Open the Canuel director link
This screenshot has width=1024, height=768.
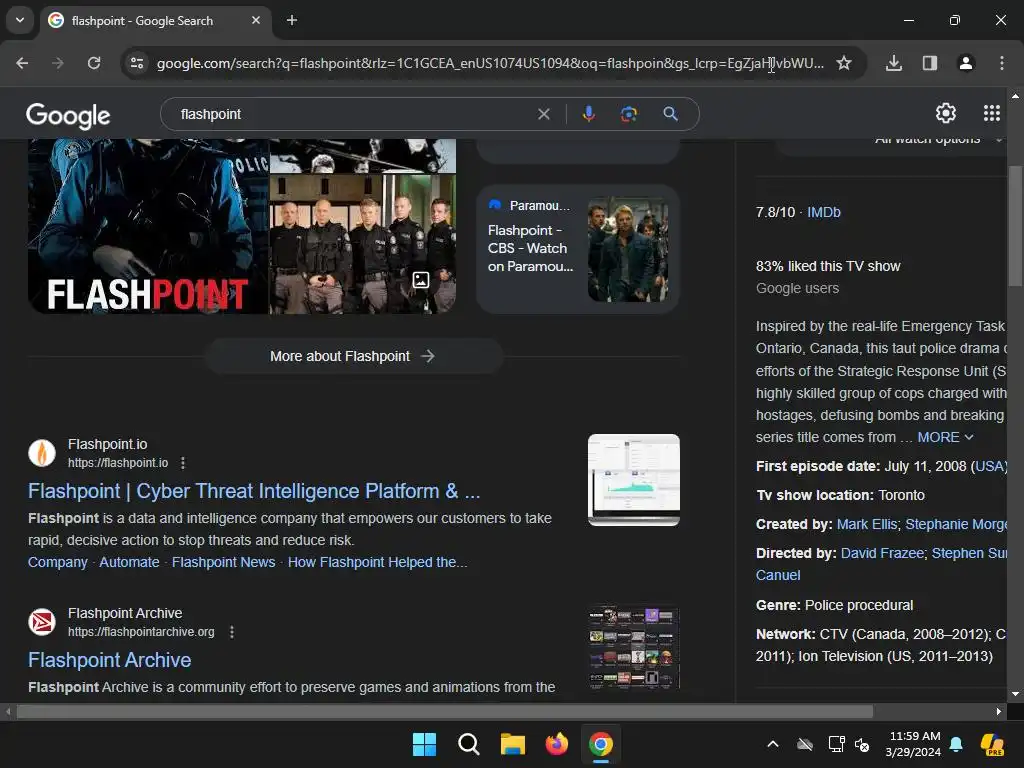[x=778, y=575]
